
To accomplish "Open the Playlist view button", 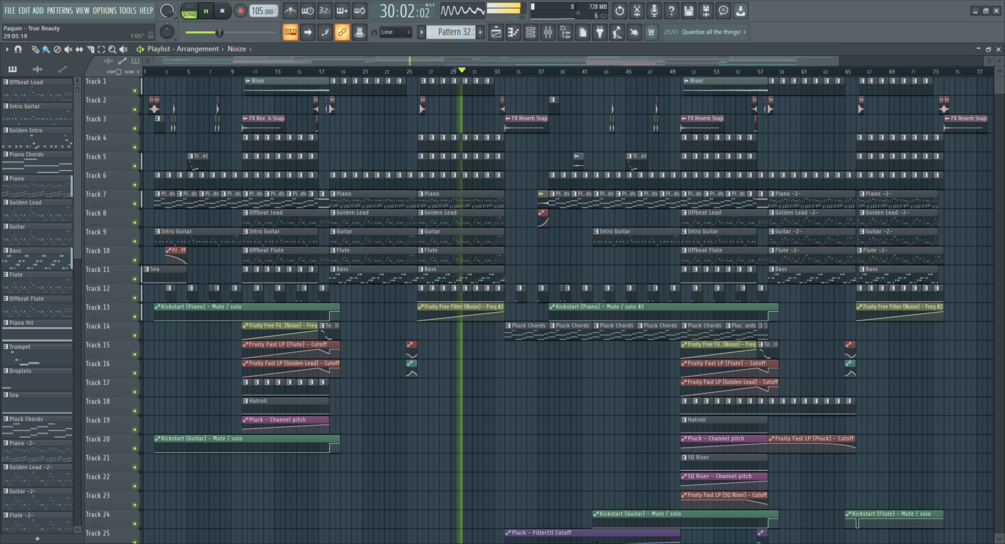I will [x=496, y=32].
